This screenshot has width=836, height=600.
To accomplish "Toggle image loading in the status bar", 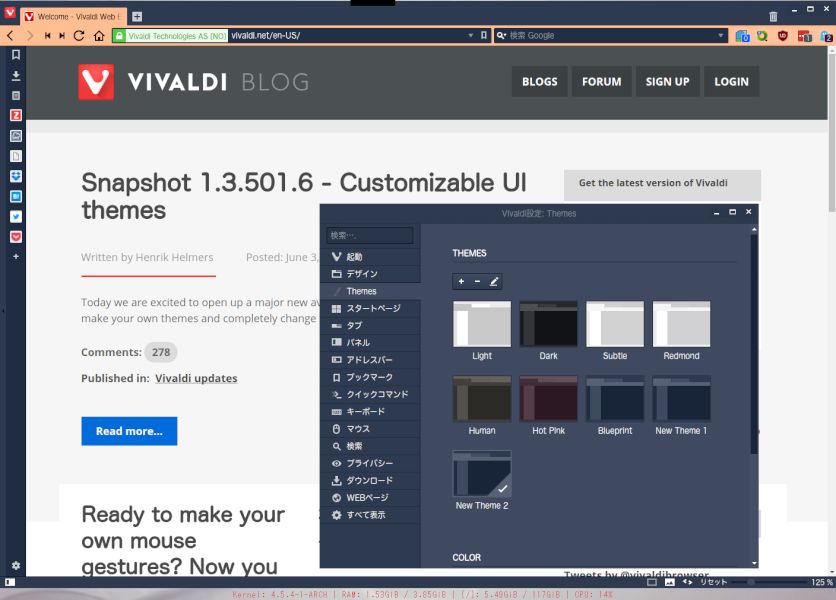I will [670, 582].
